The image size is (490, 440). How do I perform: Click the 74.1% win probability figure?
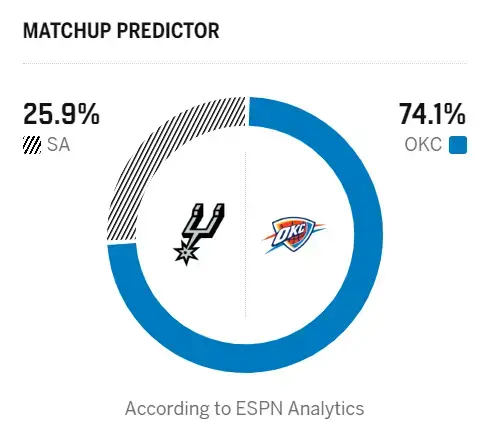pos(432,114)
